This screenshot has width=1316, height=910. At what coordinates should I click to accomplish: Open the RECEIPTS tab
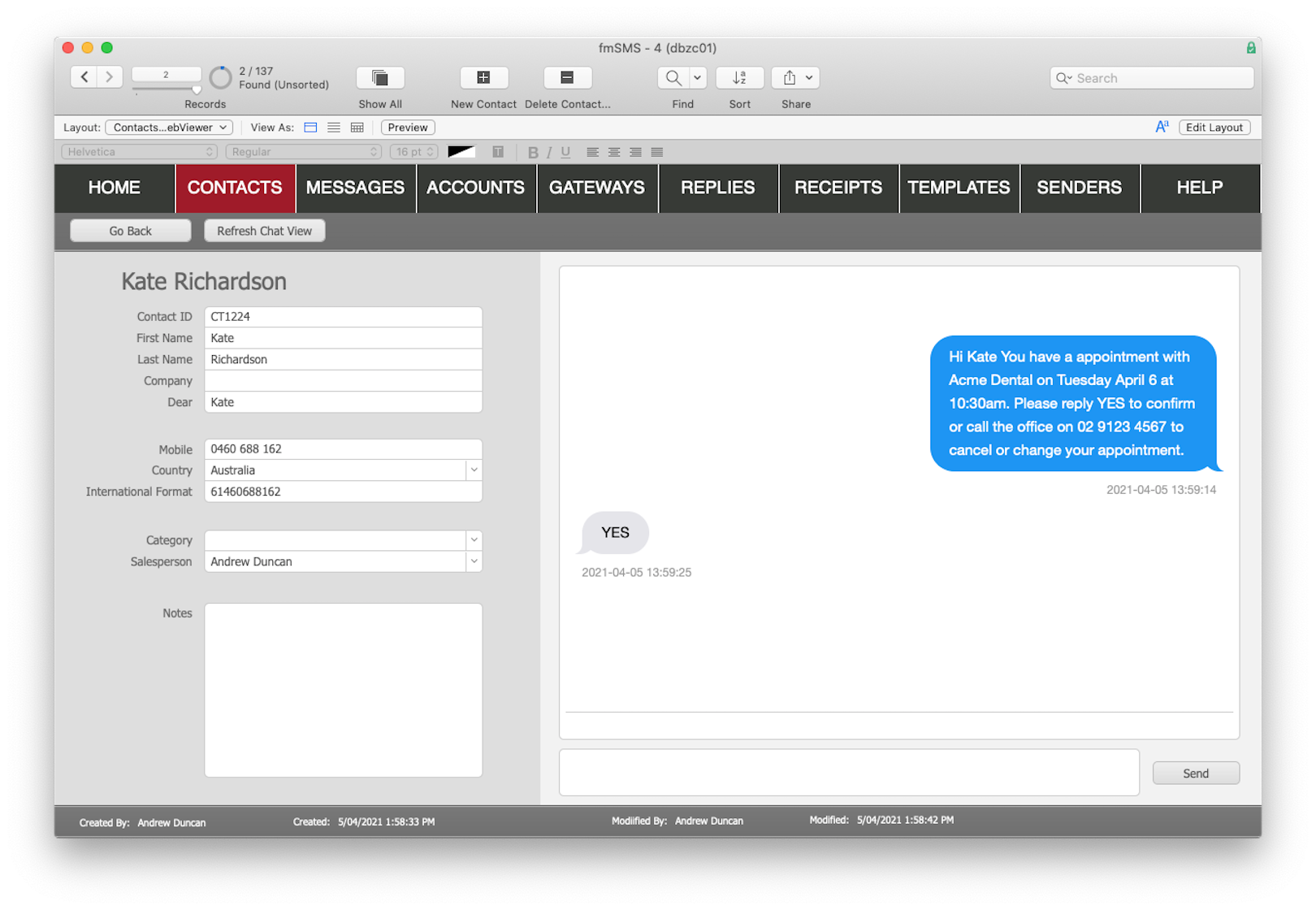click(x=838, y=188)
